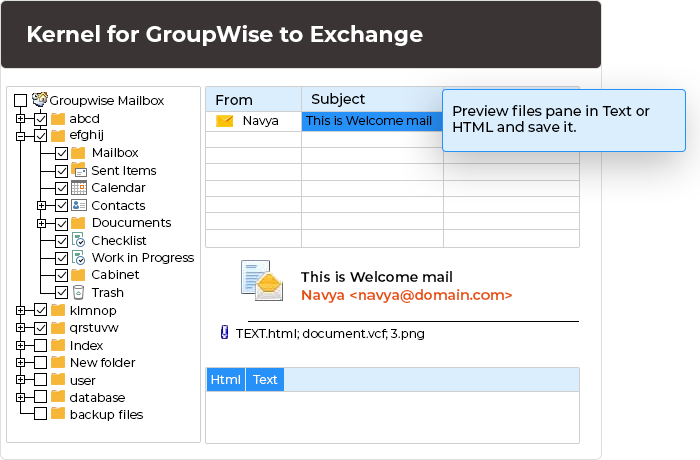Image resolution: width=700 pixels, height=460 pixels.
Task: Expand the klmnop tree node
Action: pyautogui.click(x=20, y=310)
